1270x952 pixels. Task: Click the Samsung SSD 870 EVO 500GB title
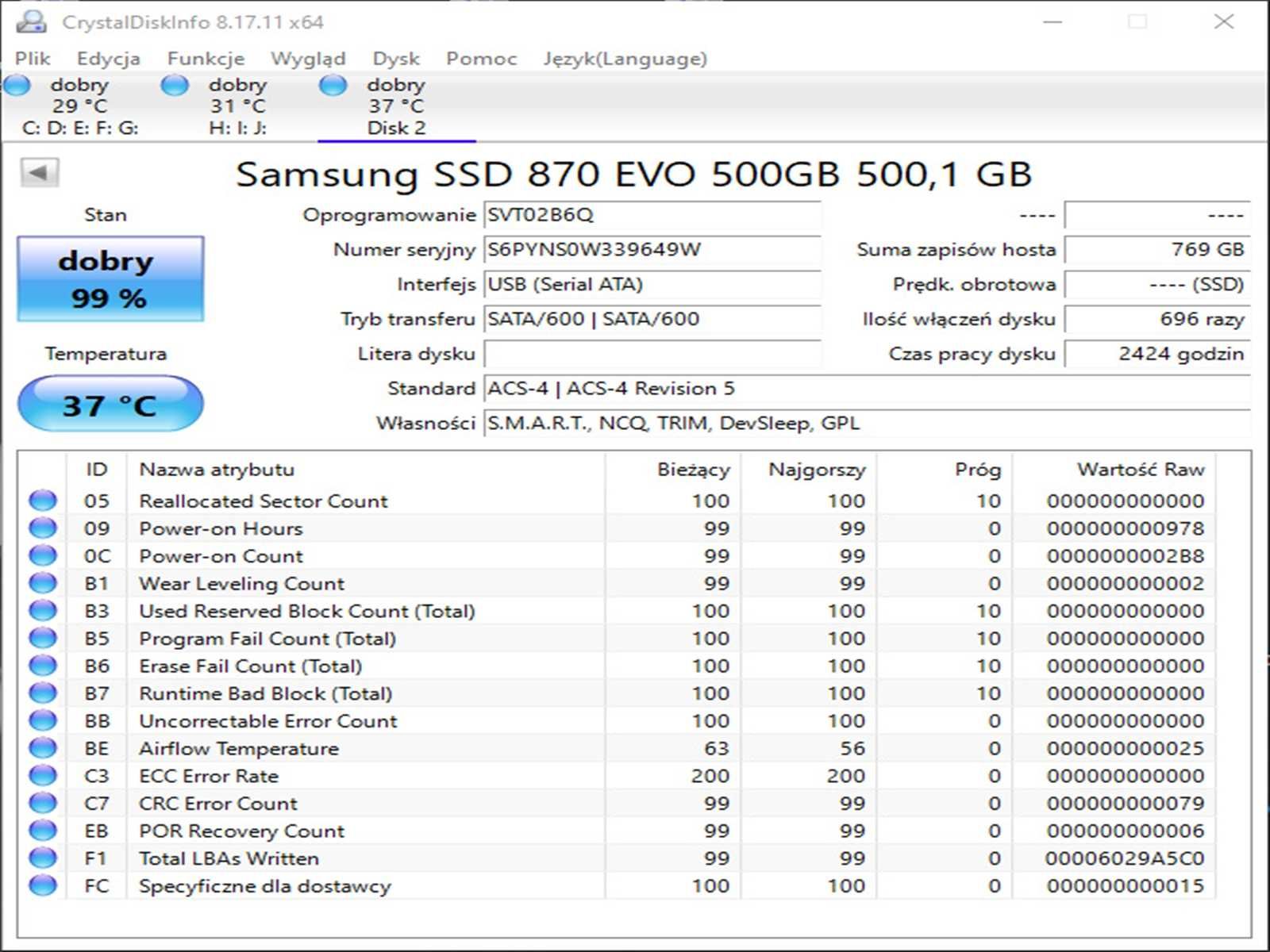(633, 174)
